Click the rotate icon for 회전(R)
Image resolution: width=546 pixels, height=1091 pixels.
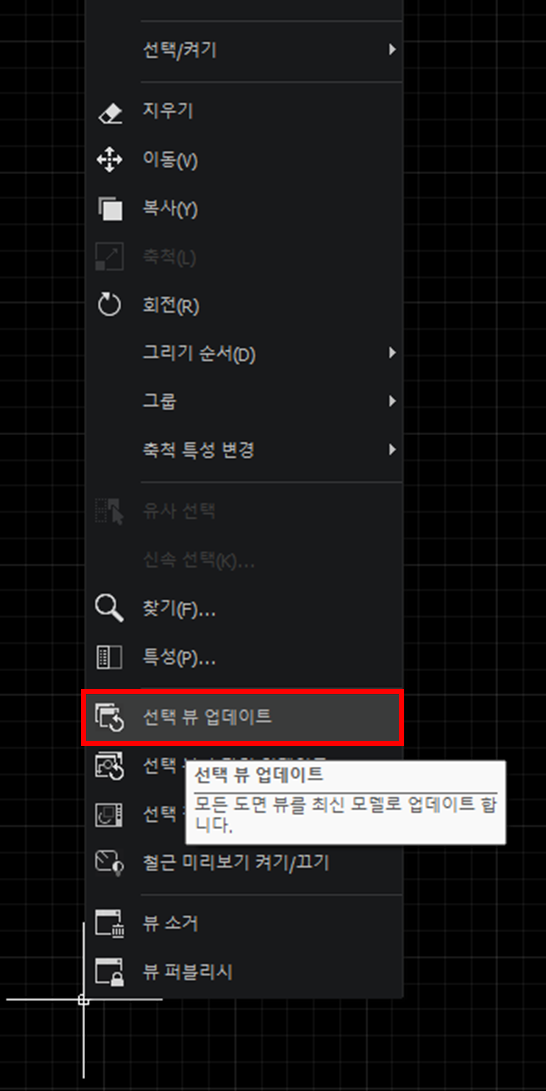pos(109,305)
